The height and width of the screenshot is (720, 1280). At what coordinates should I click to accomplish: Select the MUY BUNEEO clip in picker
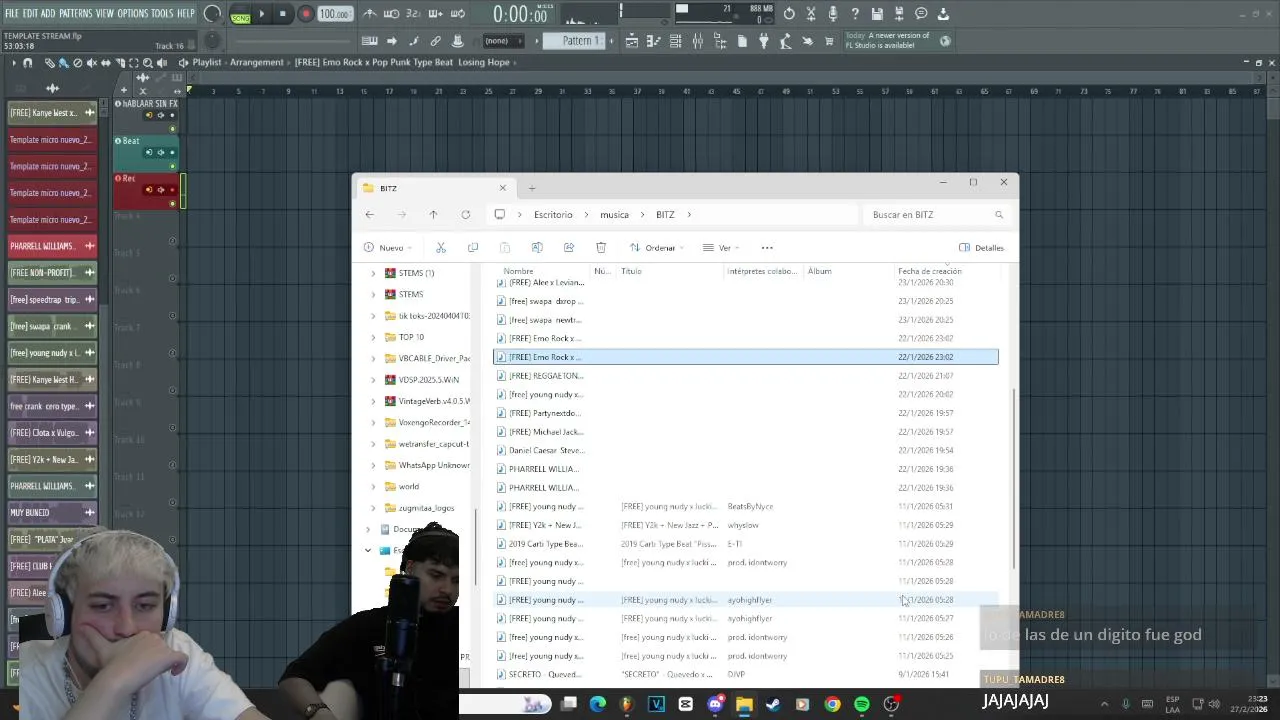coord(52,512)
